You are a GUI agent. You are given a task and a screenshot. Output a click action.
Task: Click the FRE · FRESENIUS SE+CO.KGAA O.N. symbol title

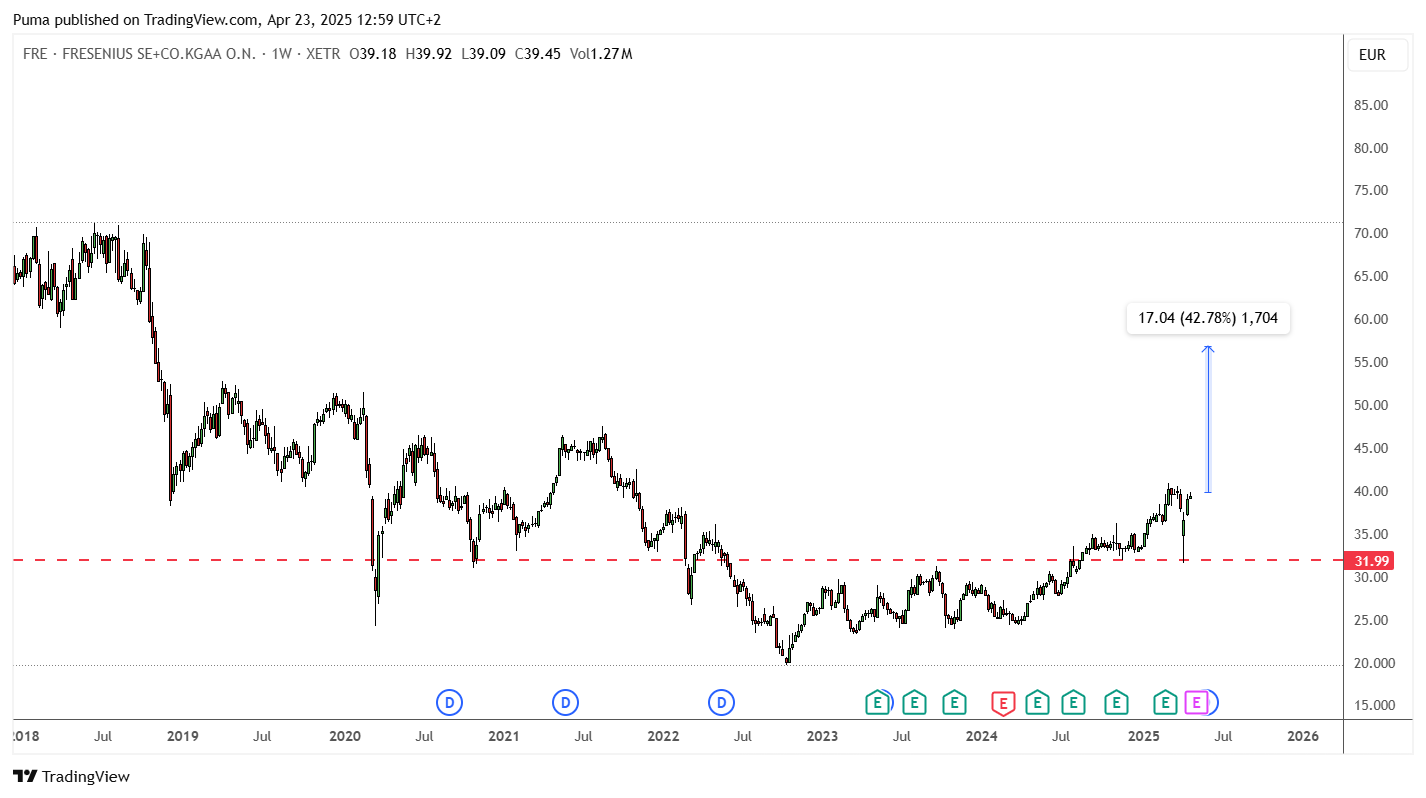[x=137, y=54]
